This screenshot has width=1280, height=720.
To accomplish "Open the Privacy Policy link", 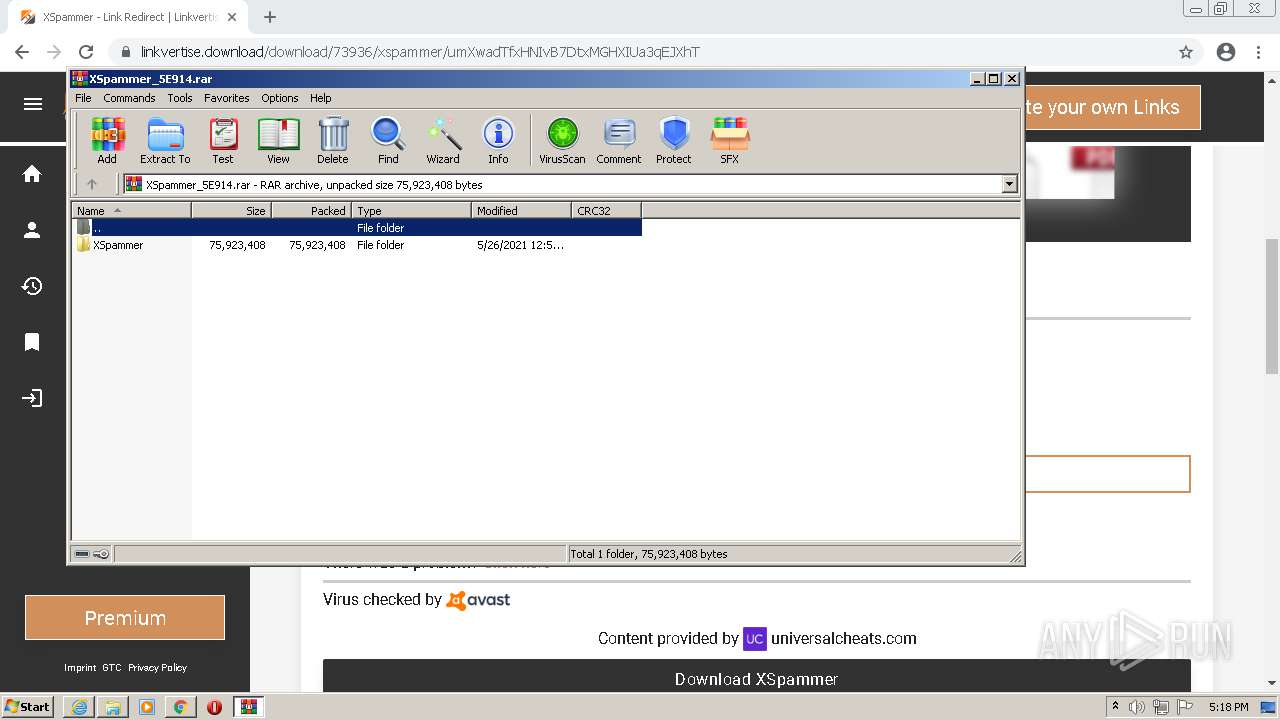I will click(157, 668).
